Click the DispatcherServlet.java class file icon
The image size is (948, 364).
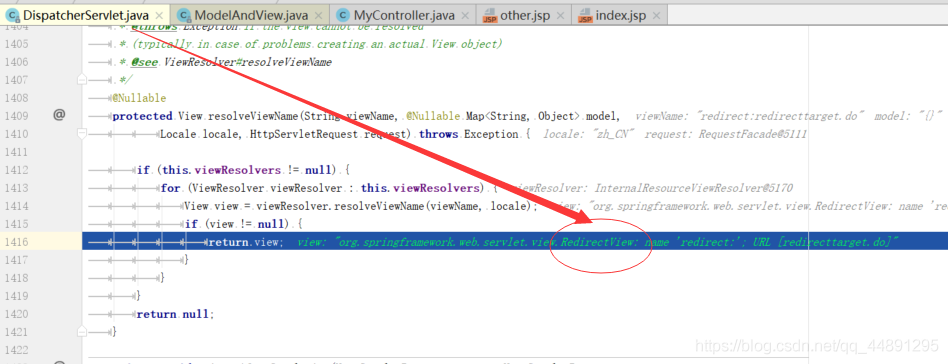(12, 15)
